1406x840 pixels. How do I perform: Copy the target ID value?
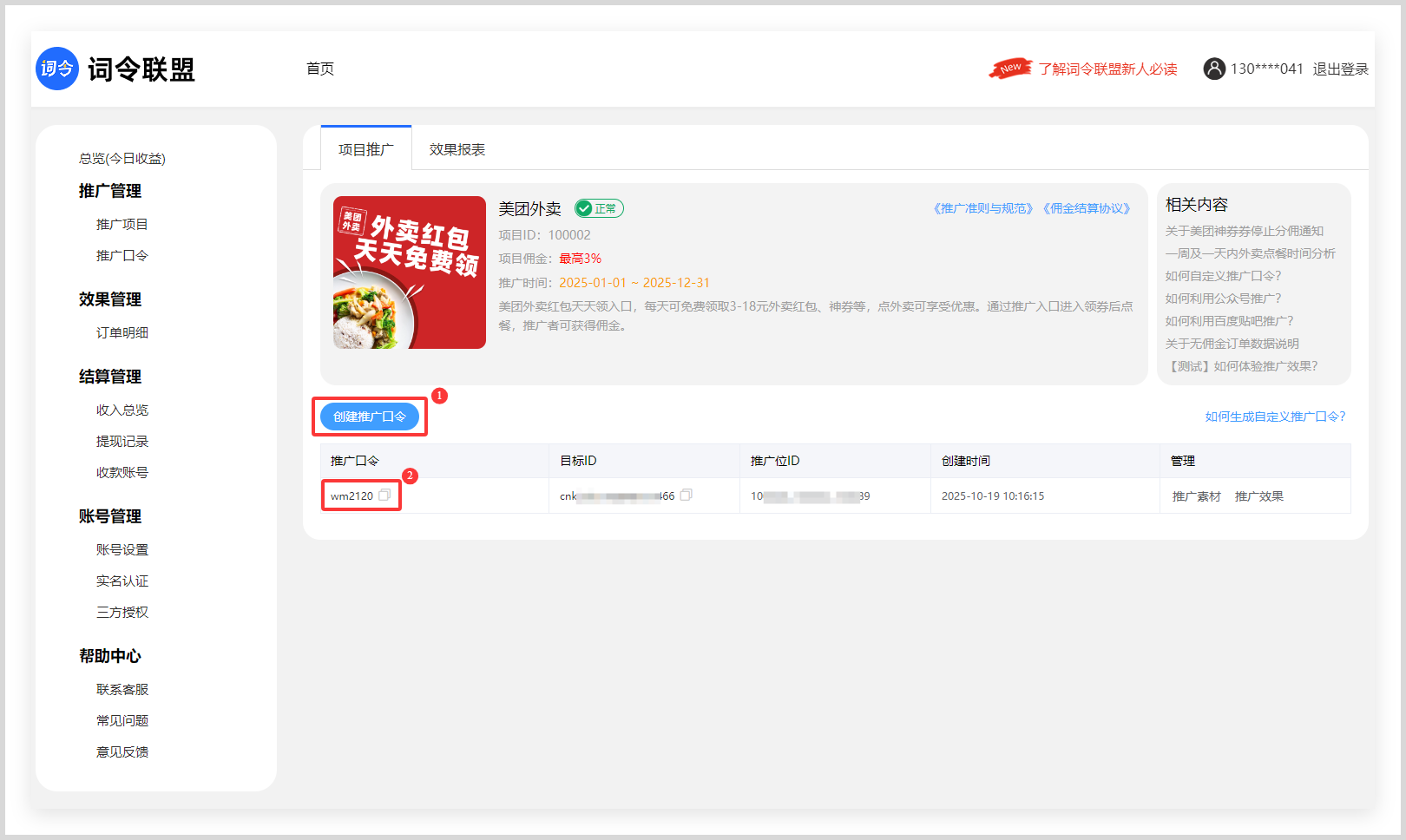coord(686,495)
